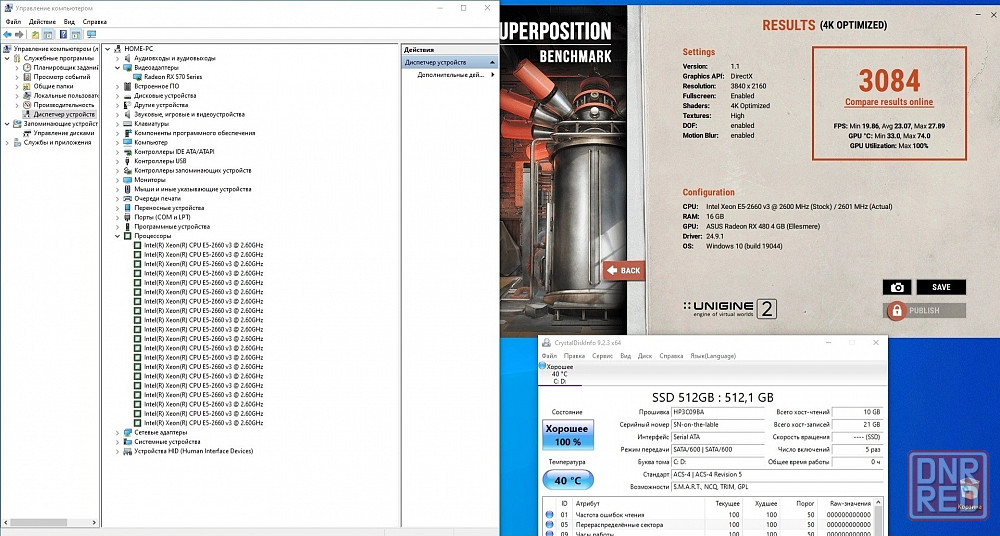The image size is (1000, 536).
Task: Collapse the Процессоры branch
Action: (117, 235)
